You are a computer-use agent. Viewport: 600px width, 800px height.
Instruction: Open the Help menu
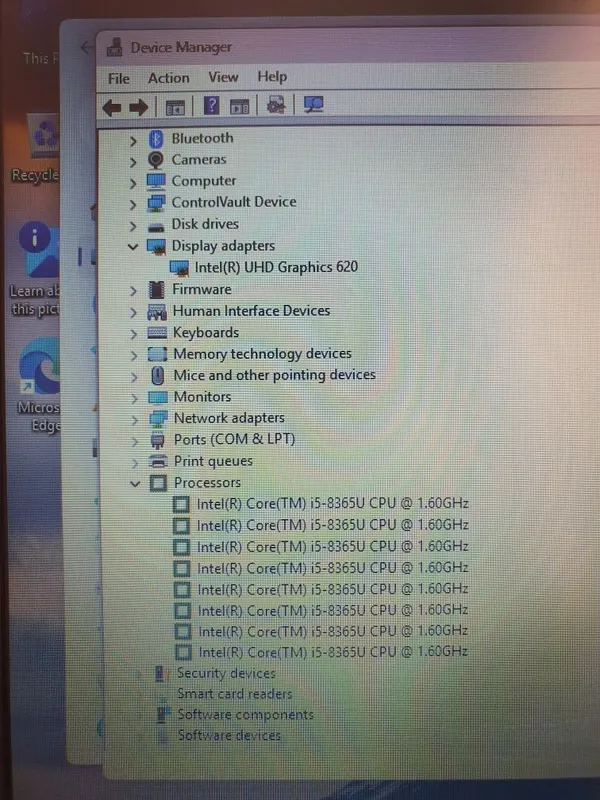tap(272, 77)
